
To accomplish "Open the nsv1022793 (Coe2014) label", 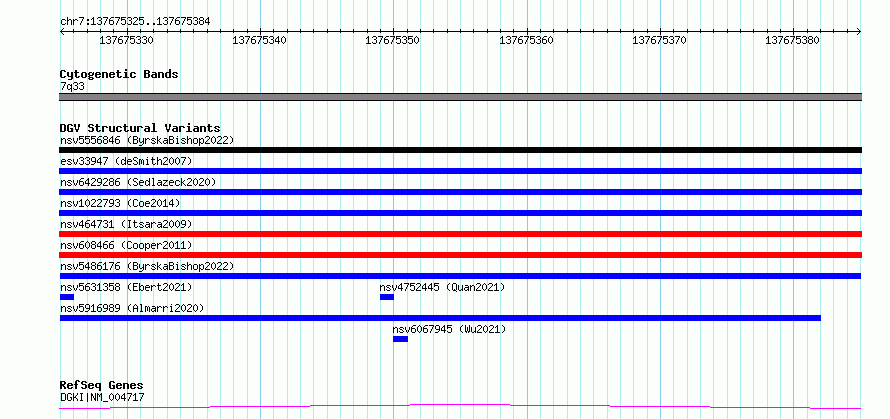I will [120, 203].
